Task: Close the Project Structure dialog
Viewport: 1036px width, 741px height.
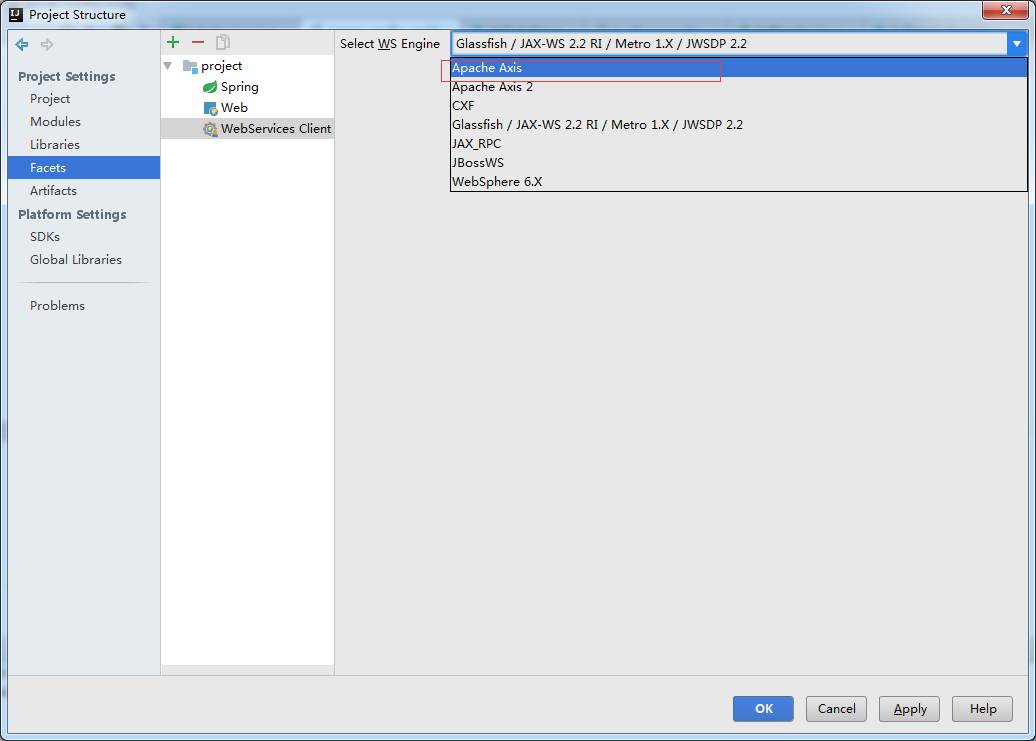Action: click(x=1006, y=10)
